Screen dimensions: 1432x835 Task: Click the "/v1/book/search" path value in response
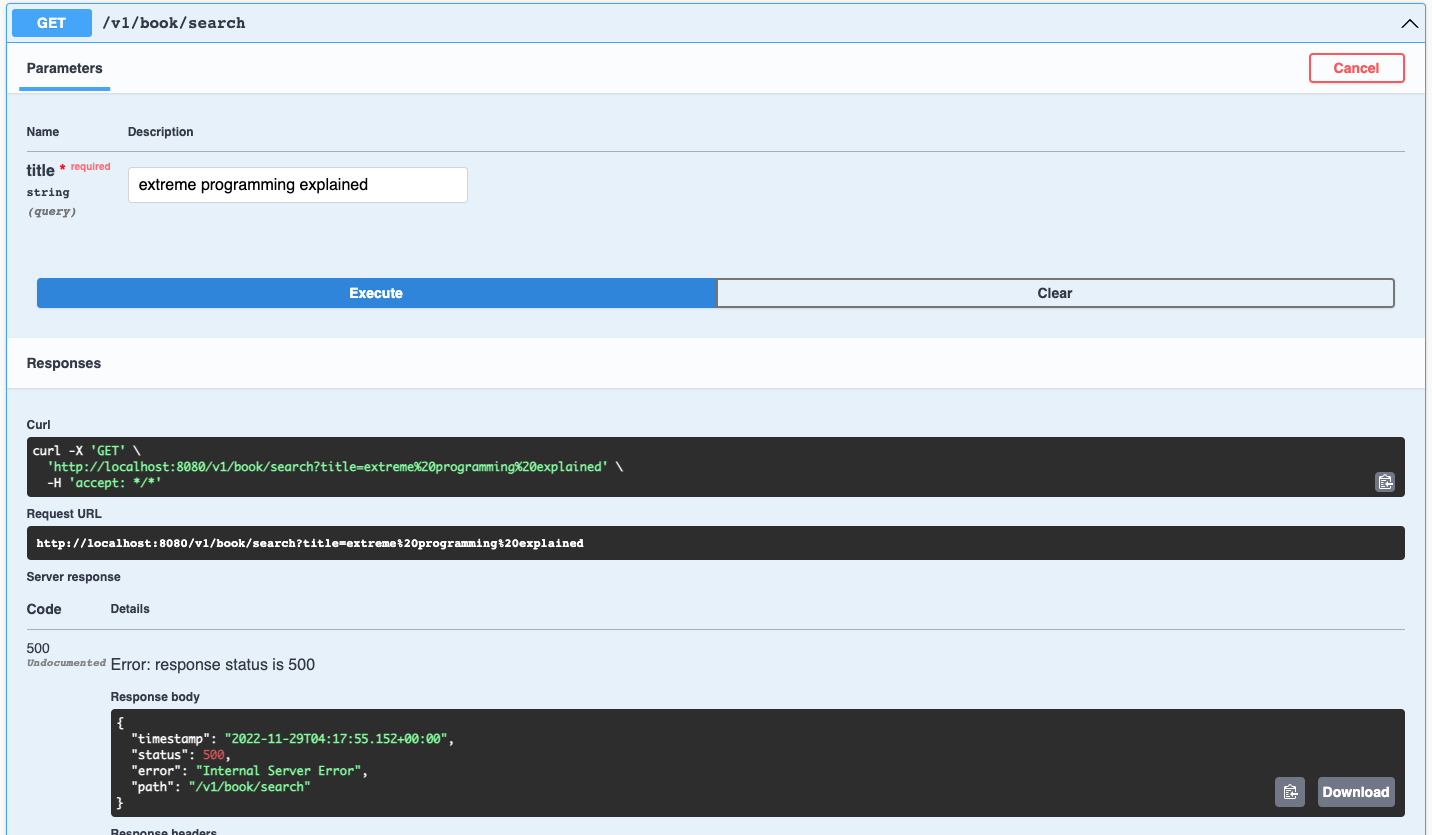(249, 787)
